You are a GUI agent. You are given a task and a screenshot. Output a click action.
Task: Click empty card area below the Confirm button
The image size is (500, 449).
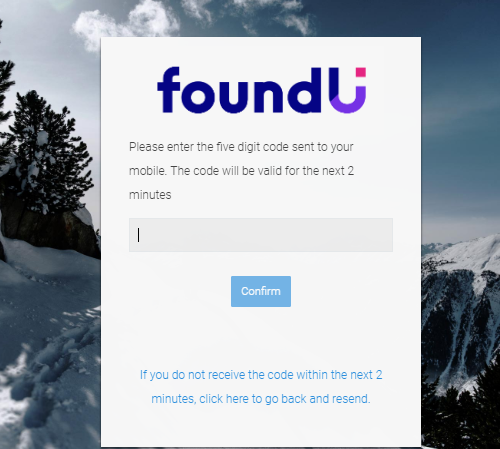click(261, 337)
